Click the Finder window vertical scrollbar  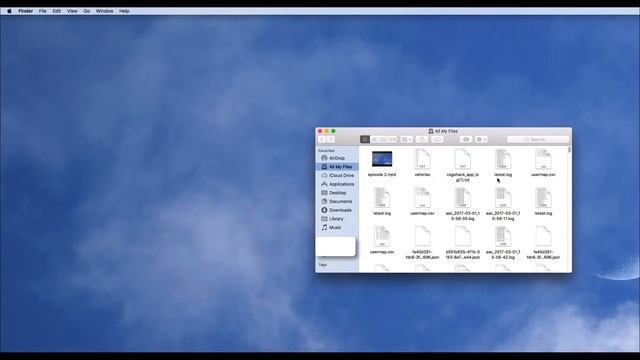point(569,150)
